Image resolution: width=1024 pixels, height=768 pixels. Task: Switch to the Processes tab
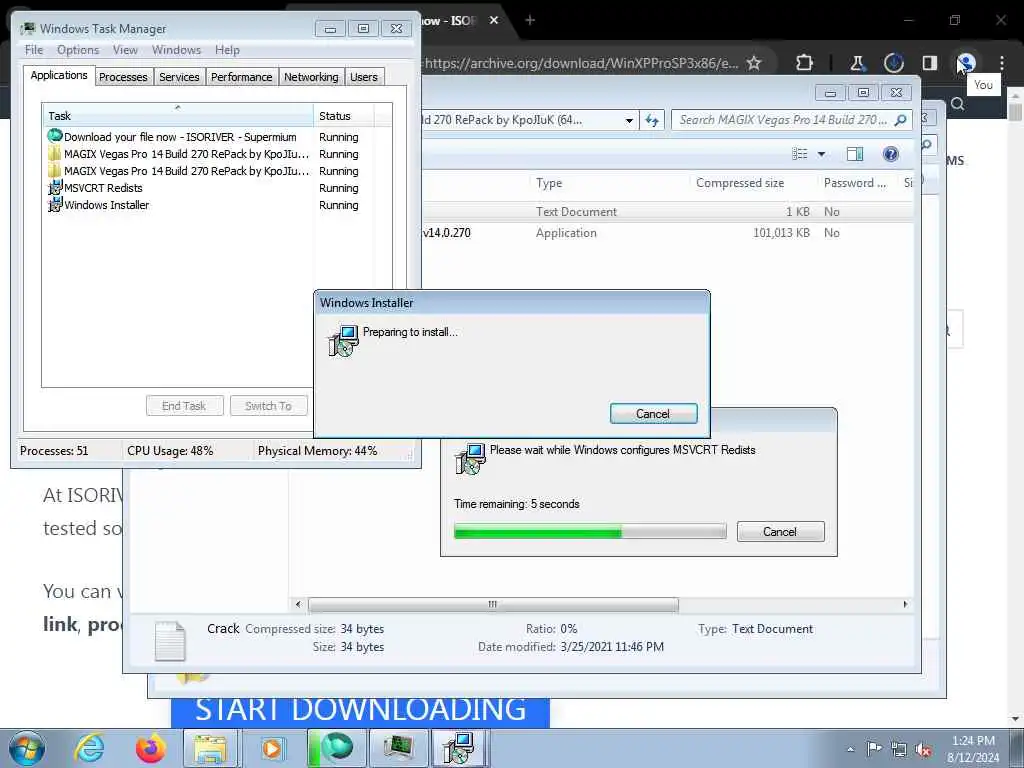(123, 77)
